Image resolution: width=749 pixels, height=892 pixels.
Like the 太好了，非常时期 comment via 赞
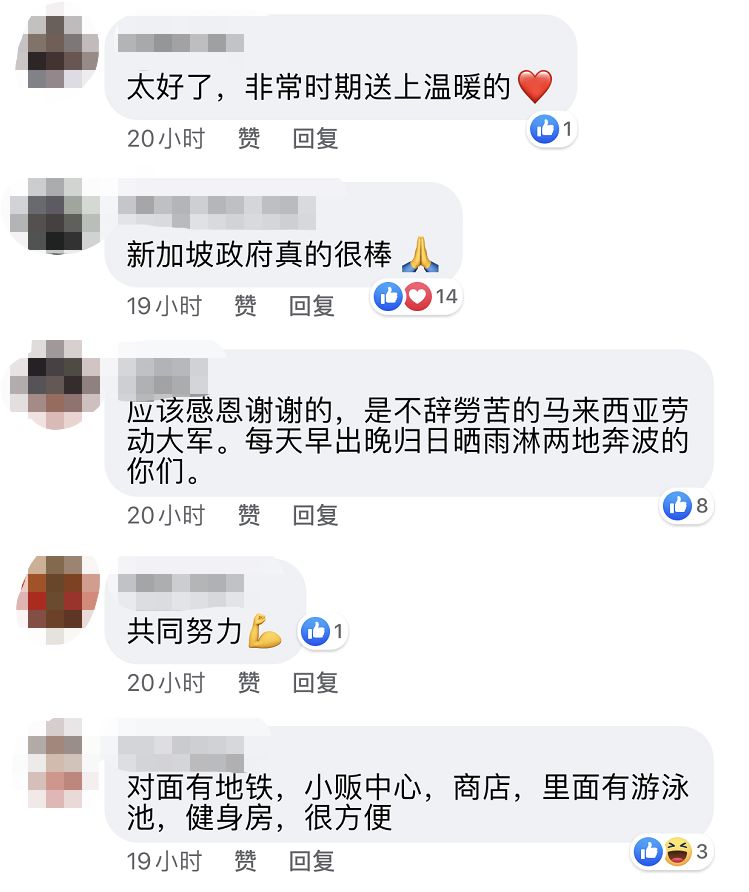pos(249,139)
